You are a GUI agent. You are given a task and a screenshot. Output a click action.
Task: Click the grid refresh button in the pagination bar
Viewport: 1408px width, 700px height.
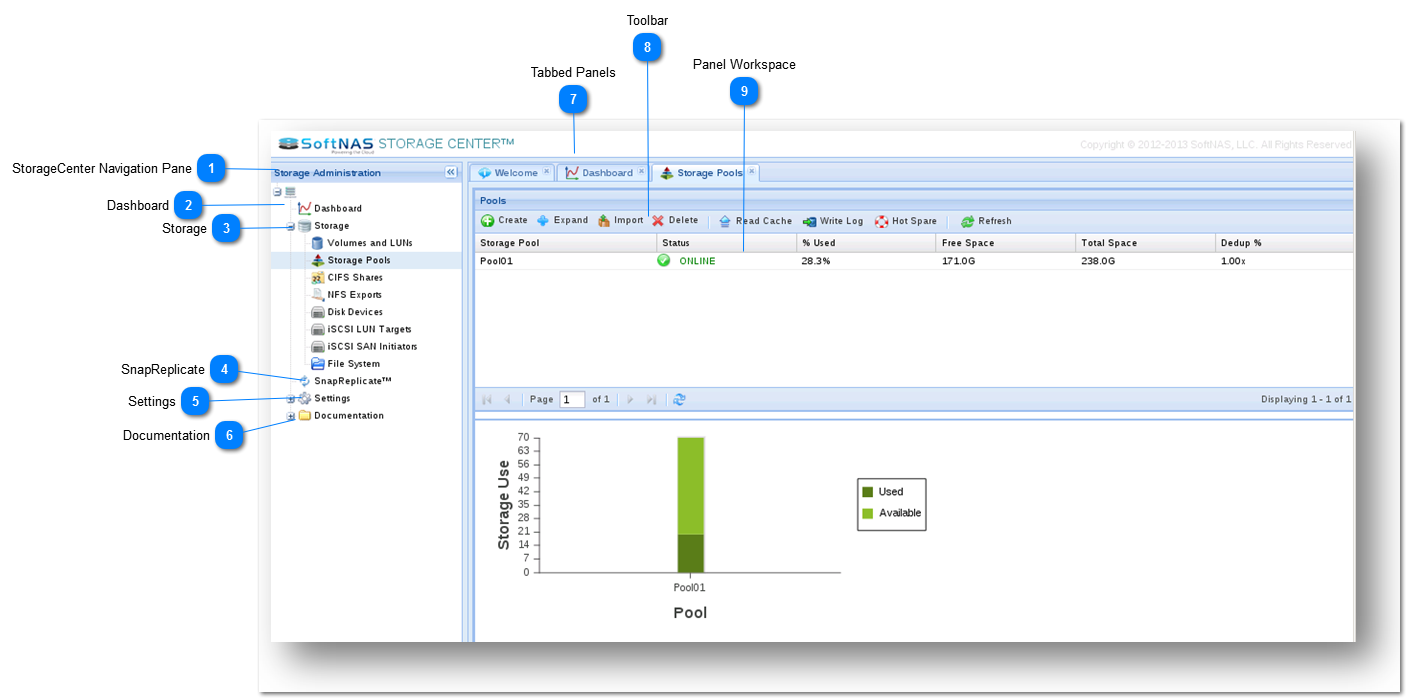click(679, 399)
